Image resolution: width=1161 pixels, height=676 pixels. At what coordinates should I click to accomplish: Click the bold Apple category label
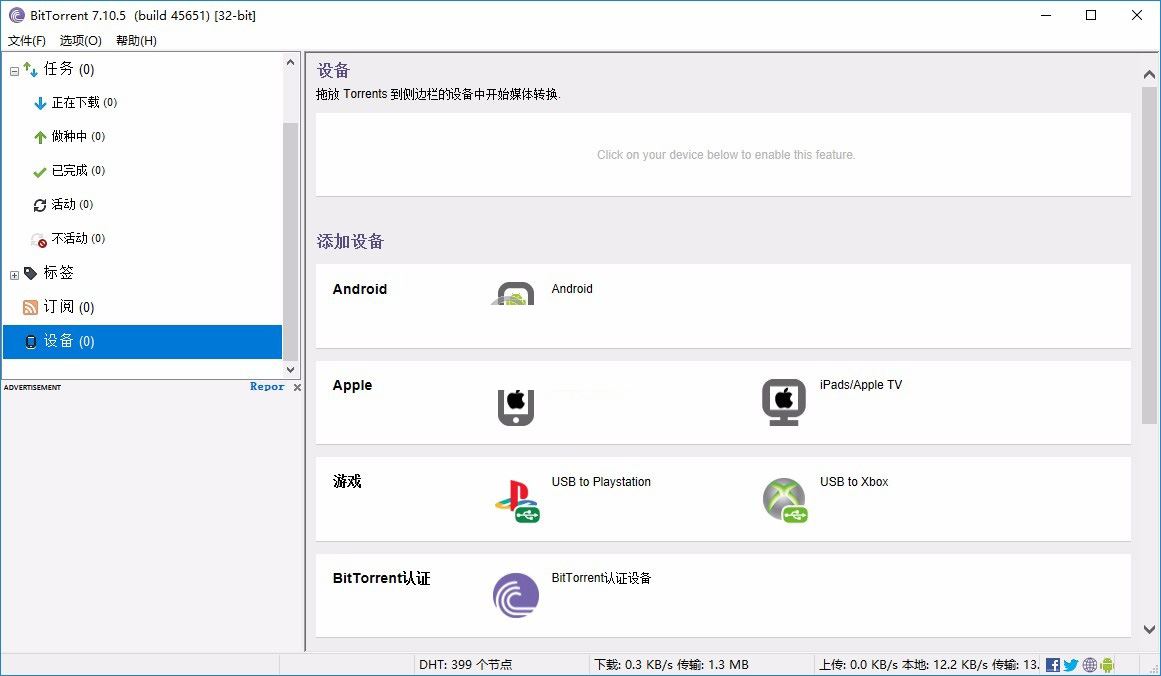click(x=352, y=385)
